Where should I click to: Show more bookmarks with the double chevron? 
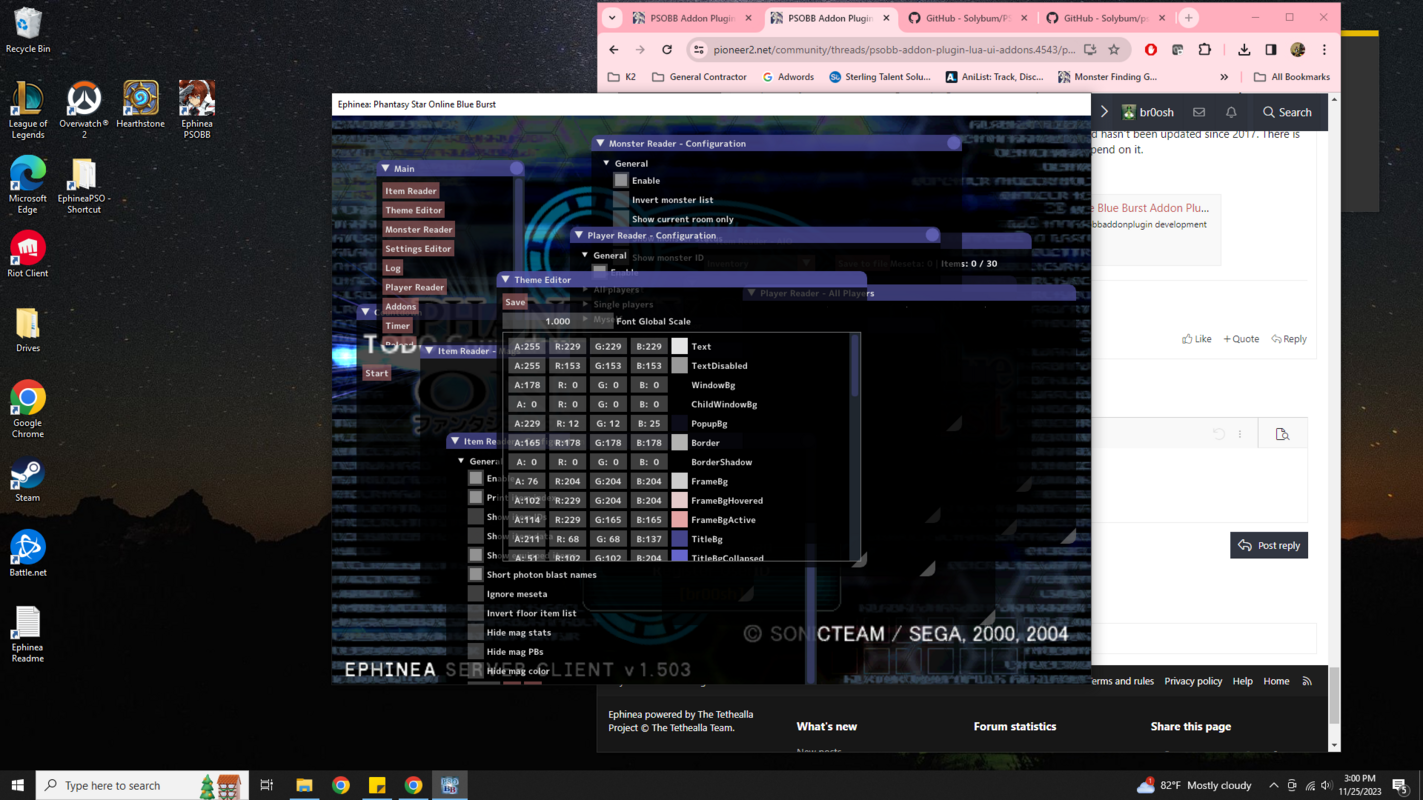(x=1224, y=77)
